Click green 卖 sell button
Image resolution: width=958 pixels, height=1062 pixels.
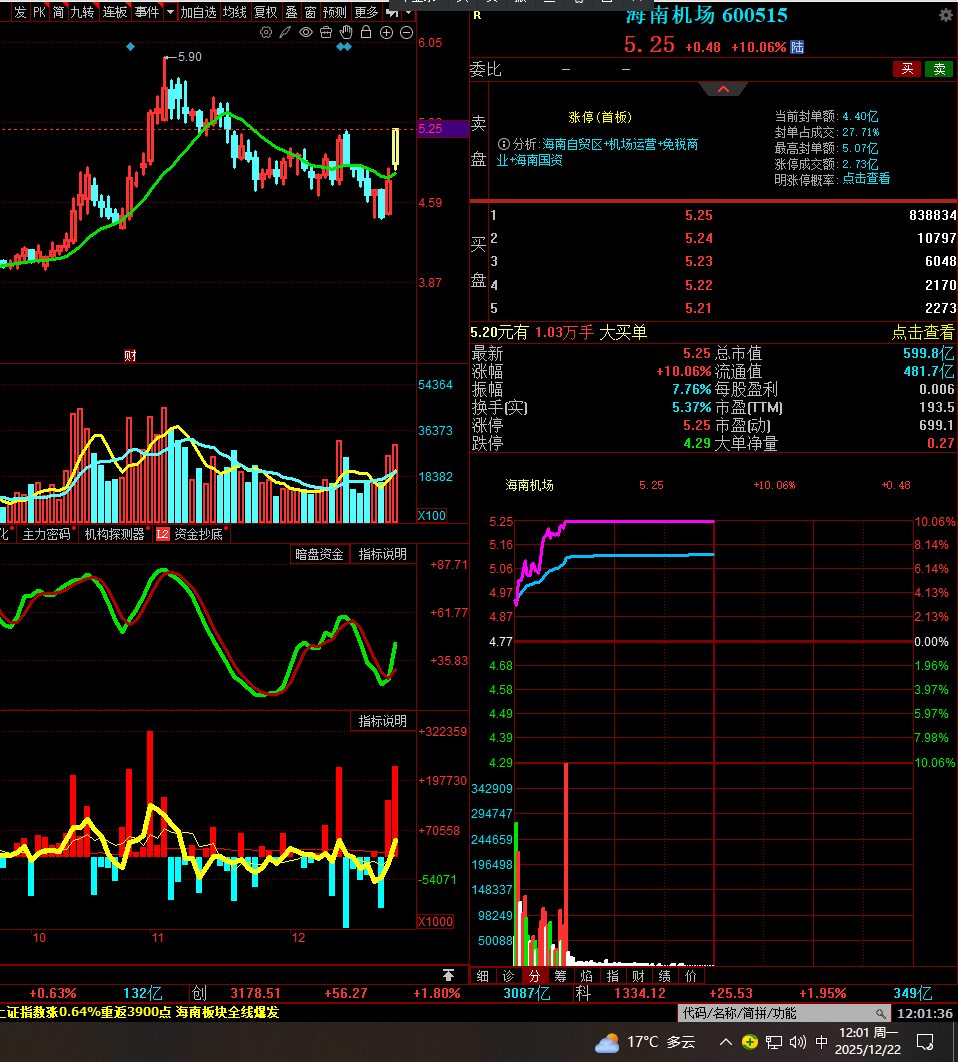[x=939, y=68]
